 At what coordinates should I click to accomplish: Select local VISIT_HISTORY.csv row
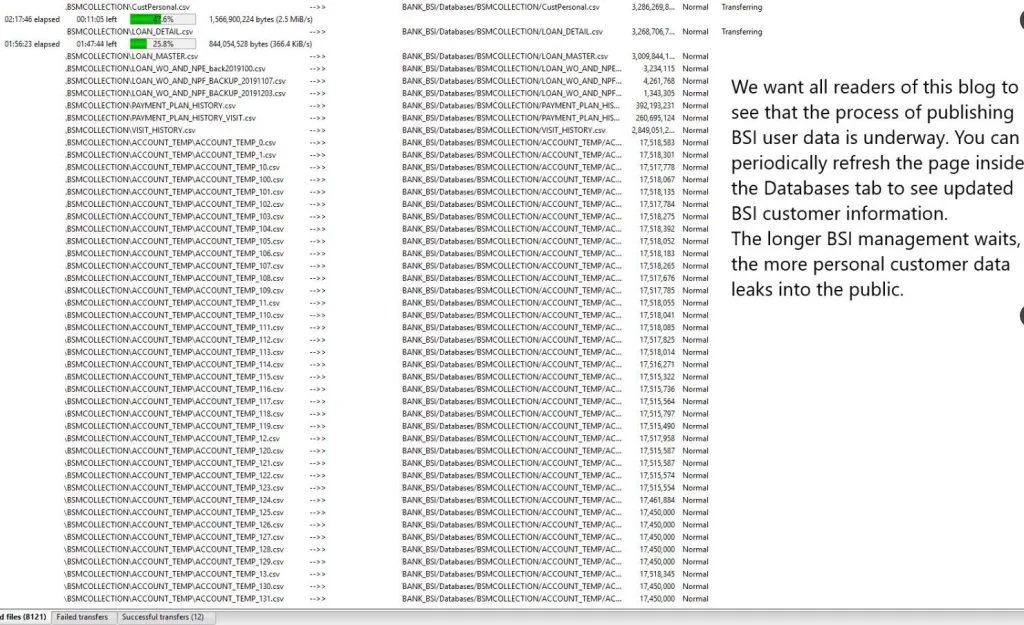pos(130,130)
